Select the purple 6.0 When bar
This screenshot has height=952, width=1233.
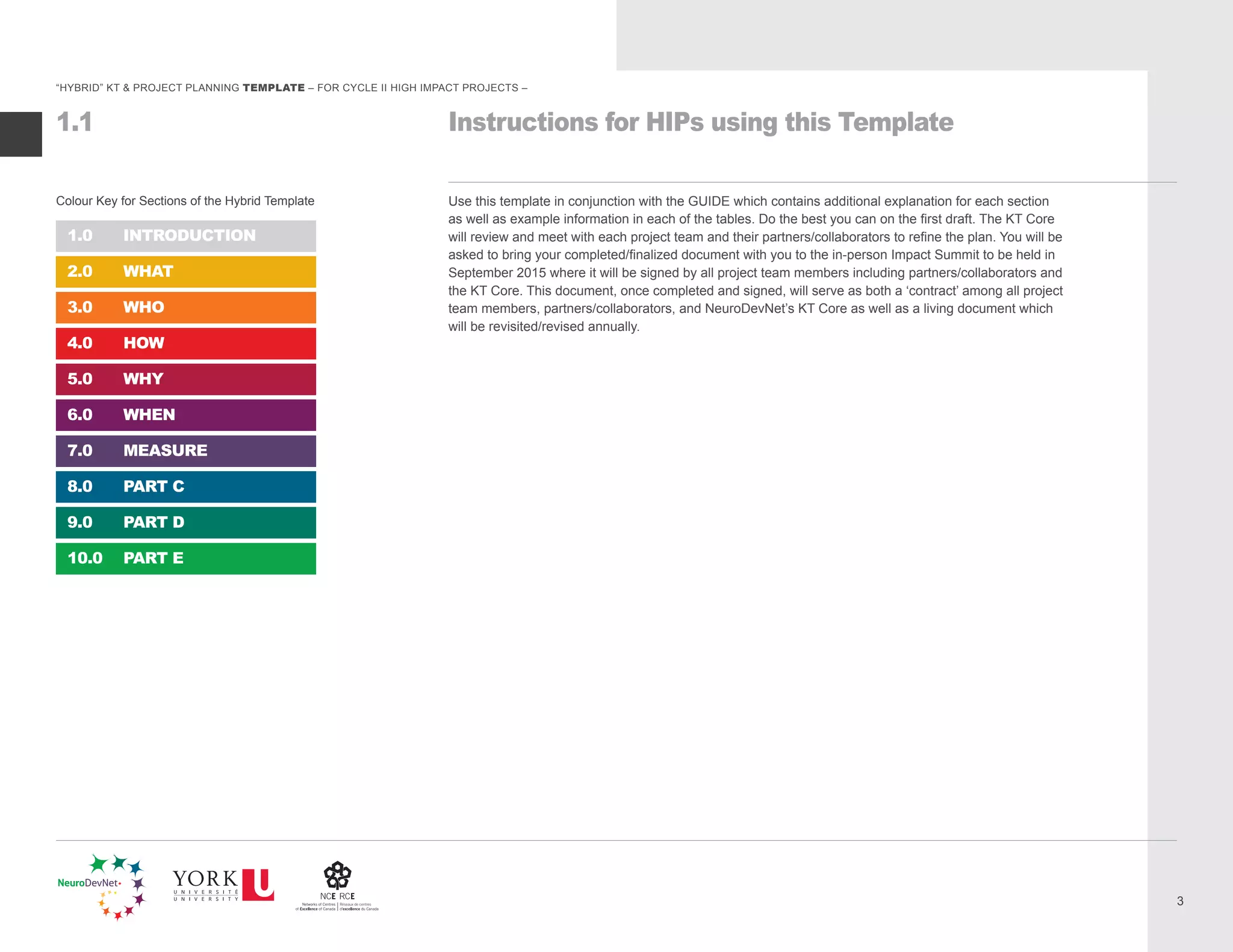coord(185,415)
